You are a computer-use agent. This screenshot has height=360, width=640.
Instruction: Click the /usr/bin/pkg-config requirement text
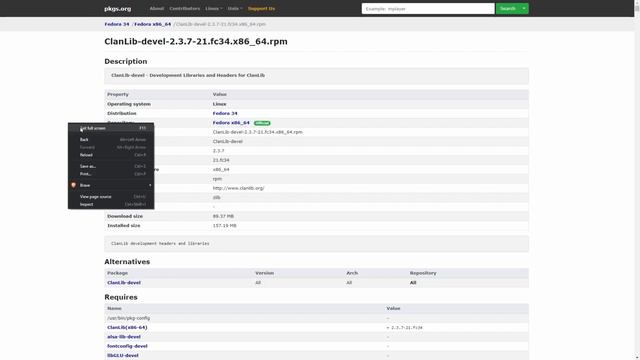click(x=129, y=318)
